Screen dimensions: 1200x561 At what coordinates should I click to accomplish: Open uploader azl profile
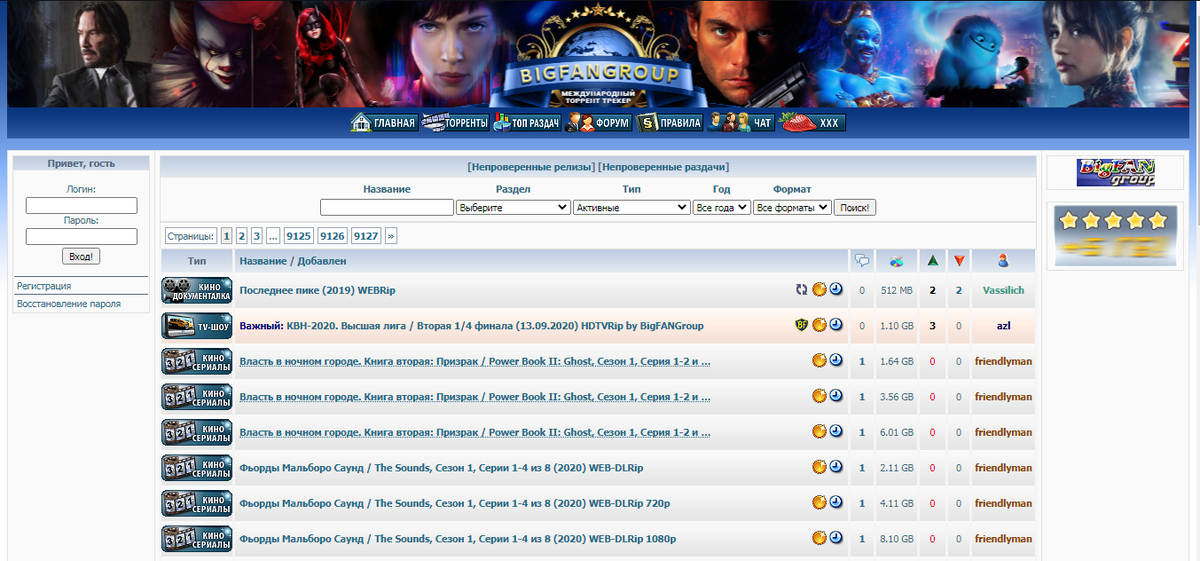(x=1003, y=326)
